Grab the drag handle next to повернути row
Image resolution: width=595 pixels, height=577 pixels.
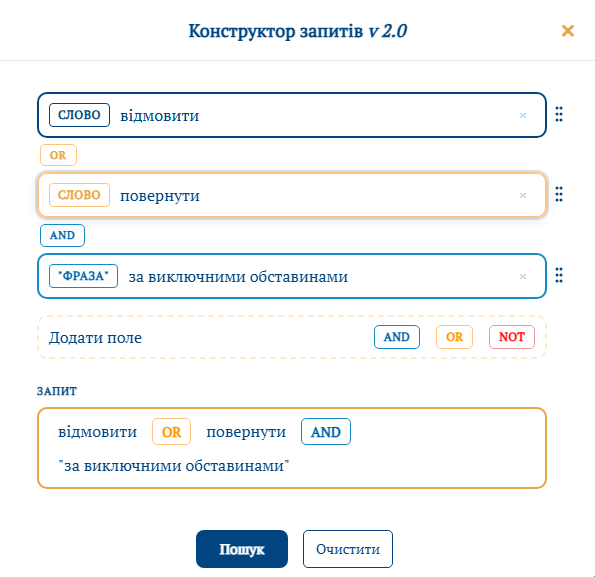pos(559,194)
